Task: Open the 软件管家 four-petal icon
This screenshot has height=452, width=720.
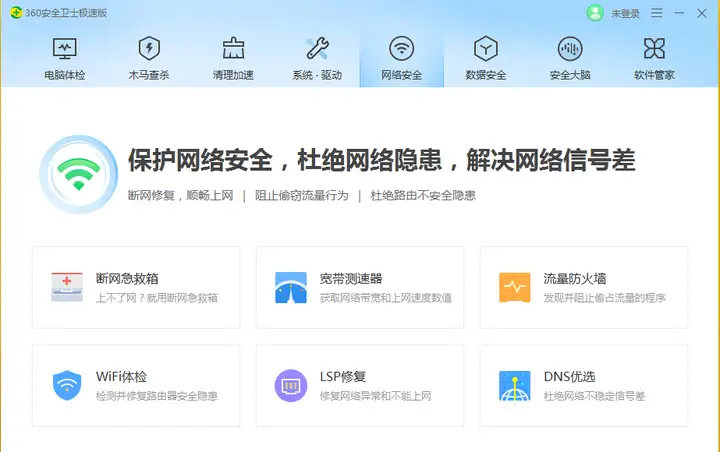Action: (654, 48)
